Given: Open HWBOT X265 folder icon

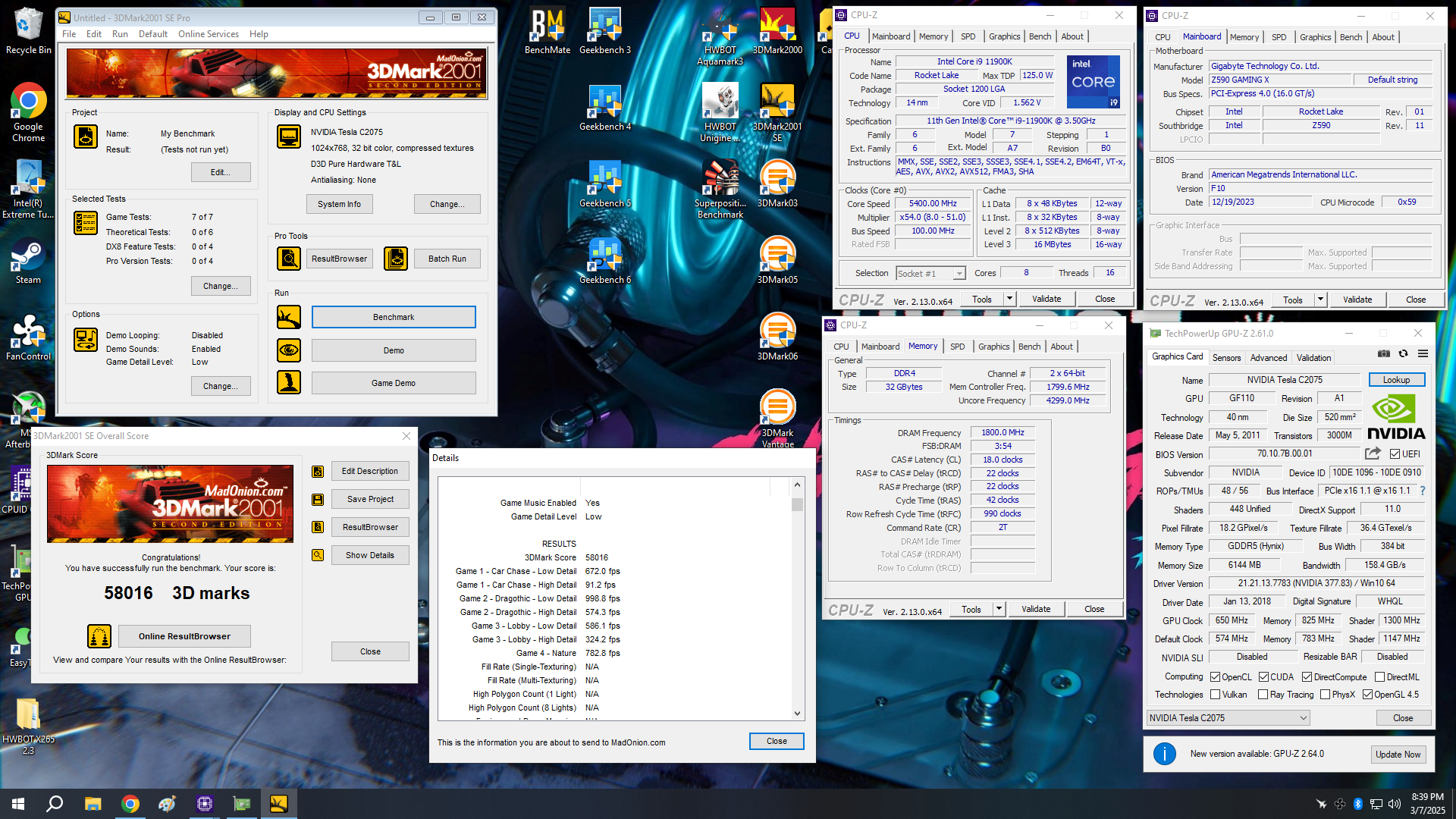Looking at the screenshot, I should pyautogui.click(x=28, y=726).
